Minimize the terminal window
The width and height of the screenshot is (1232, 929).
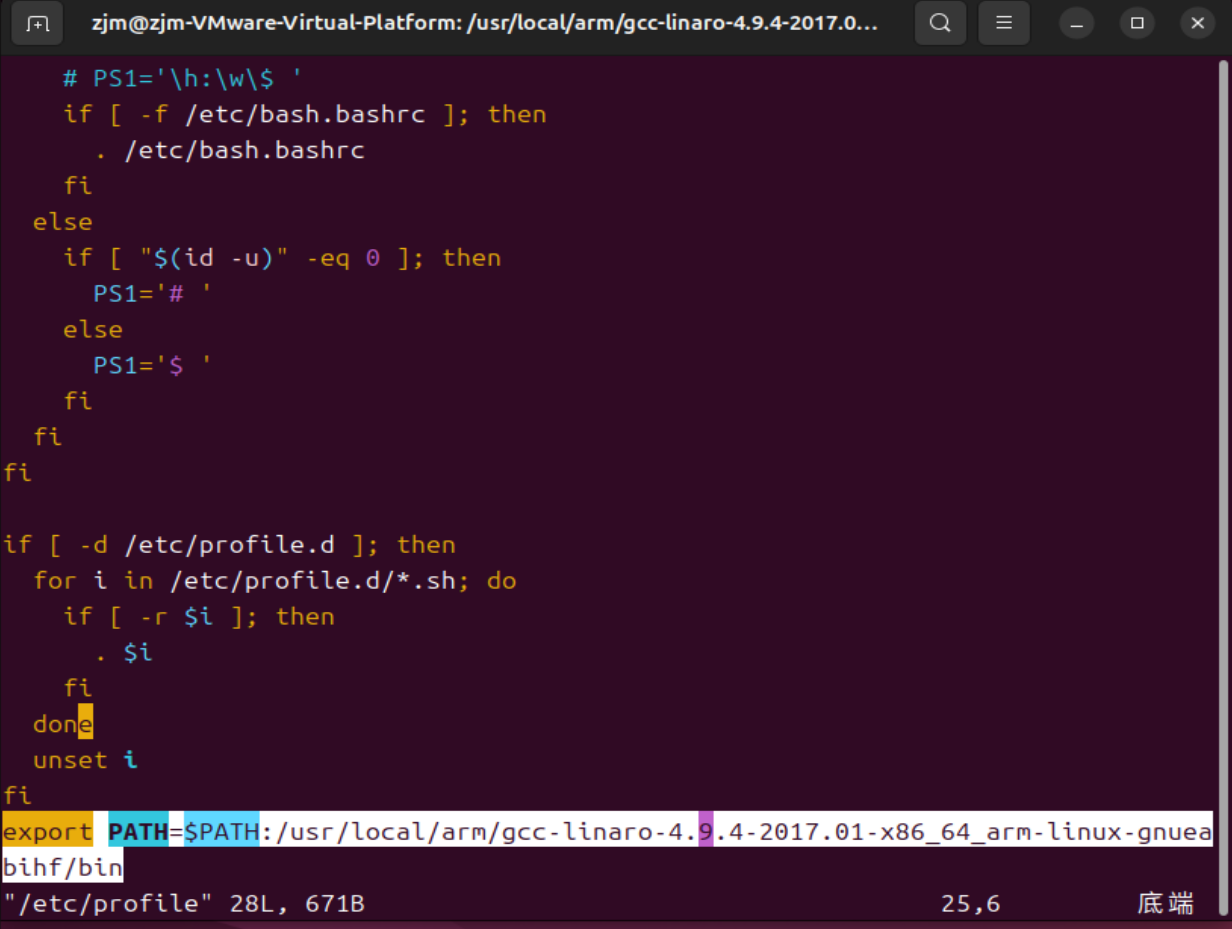pos(1076,22)
